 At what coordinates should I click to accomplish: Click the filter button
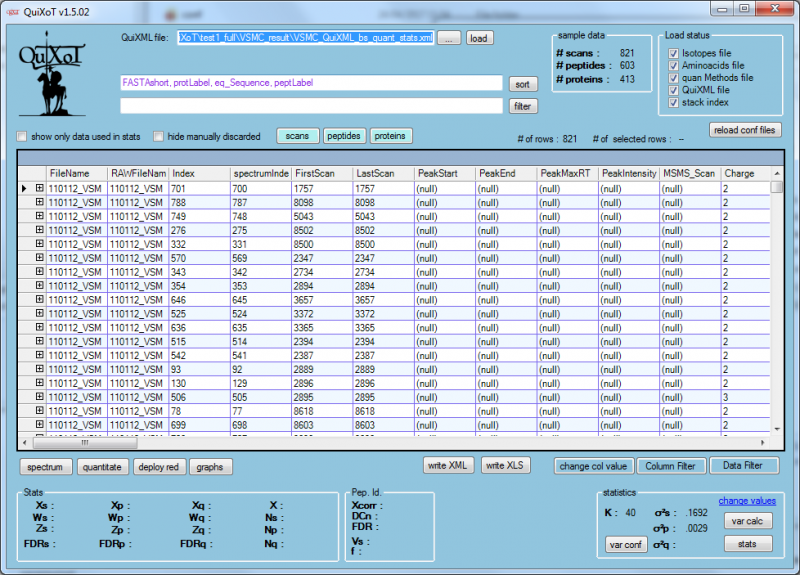522,106
